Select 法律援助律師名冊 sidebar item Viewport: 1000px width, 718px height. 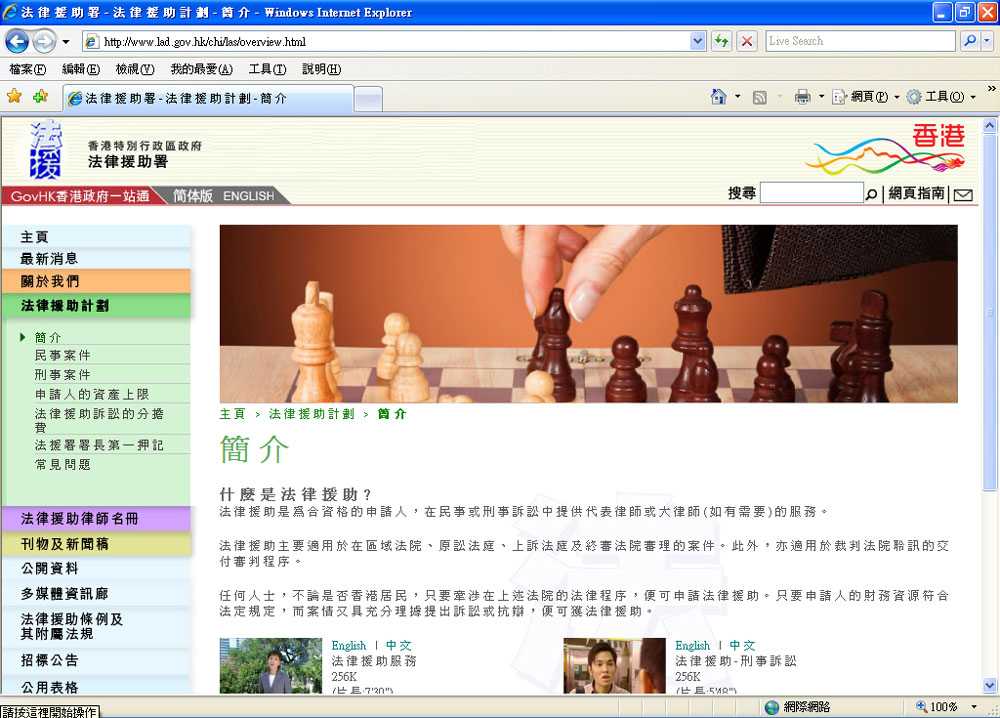pos(80,519)
